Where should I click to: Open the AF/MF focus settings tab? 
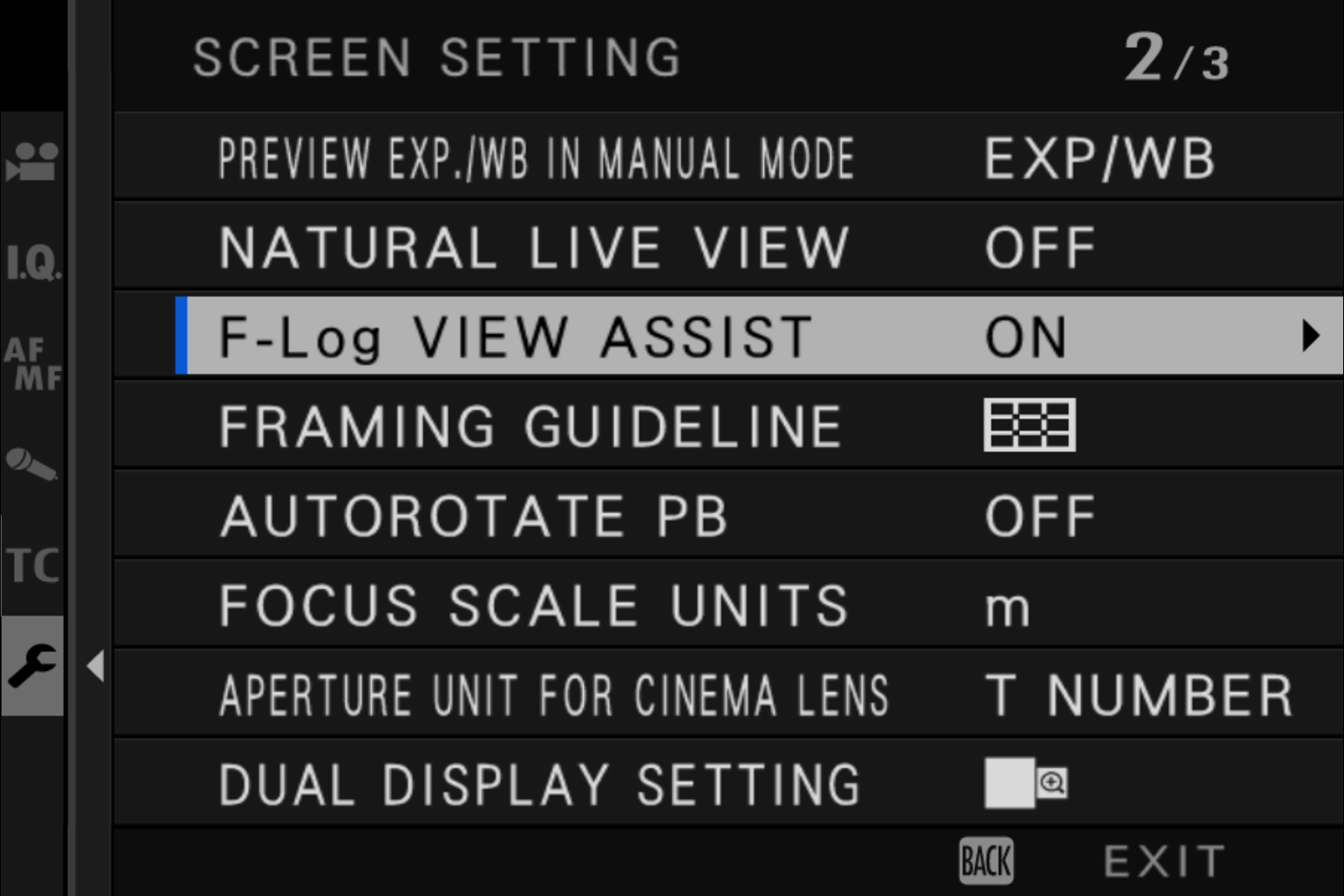[32, 364]
